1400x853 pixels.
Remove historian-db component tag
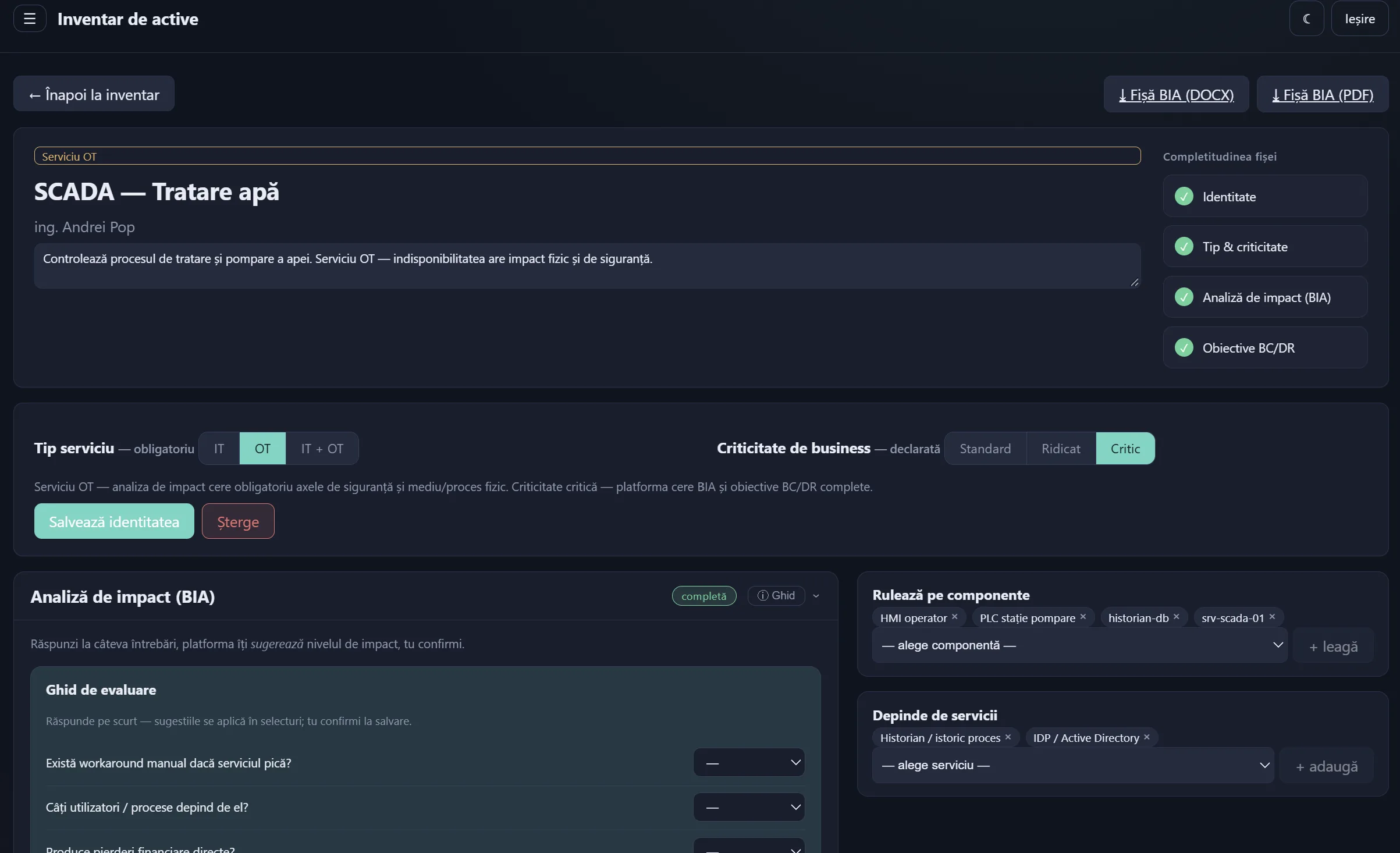[x=1177, y=617]
